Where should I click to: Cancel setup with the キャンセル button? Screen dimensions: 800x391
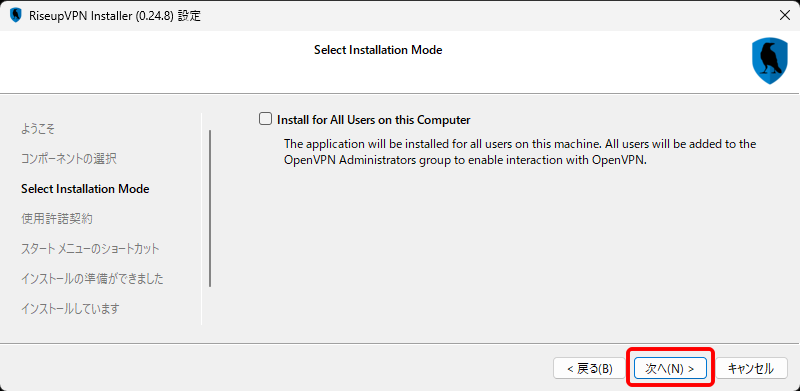751,368
